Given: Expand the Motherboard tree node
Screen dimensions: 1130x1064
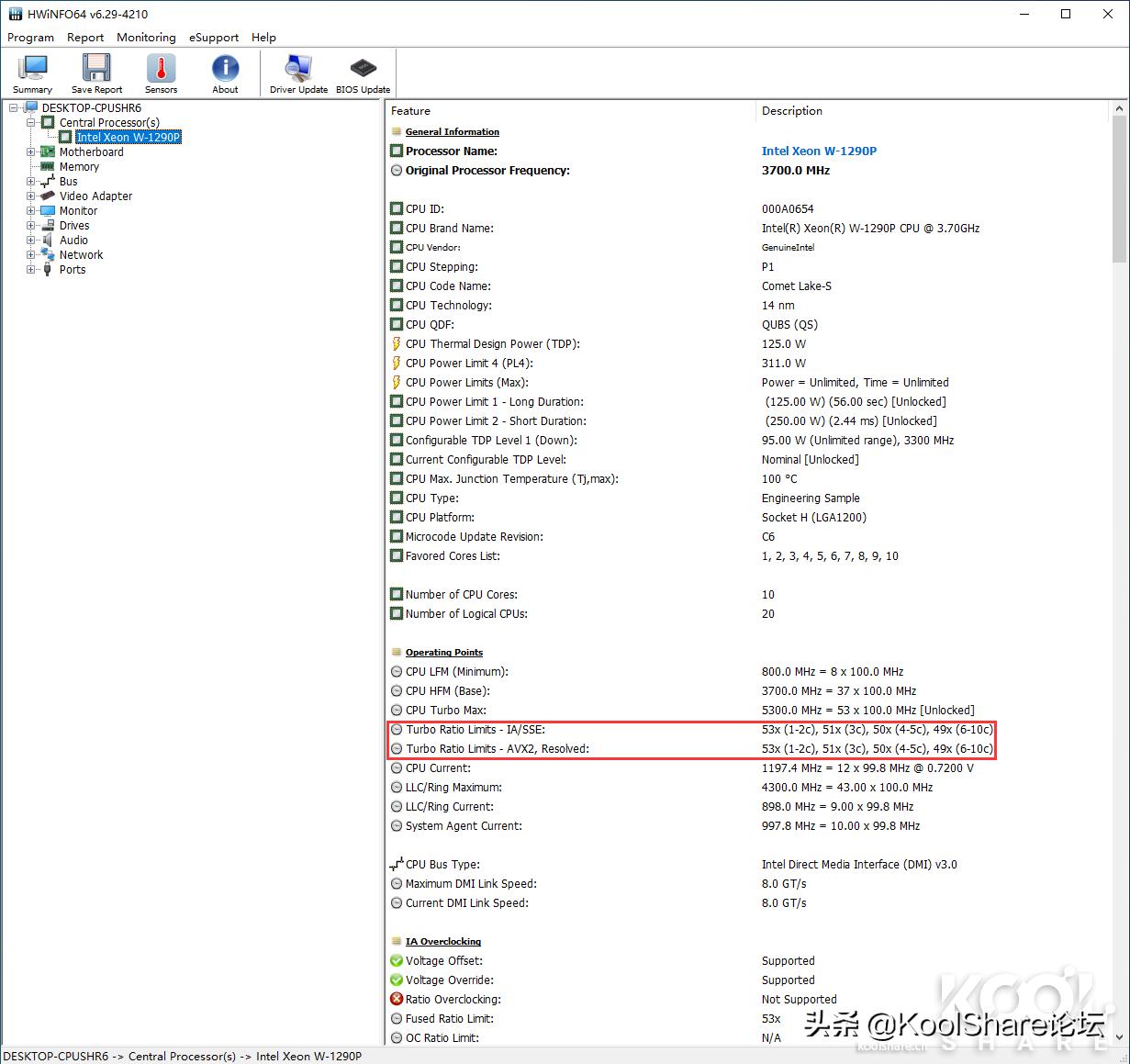Looking at the screenshot, I should (x=30, y=152).
